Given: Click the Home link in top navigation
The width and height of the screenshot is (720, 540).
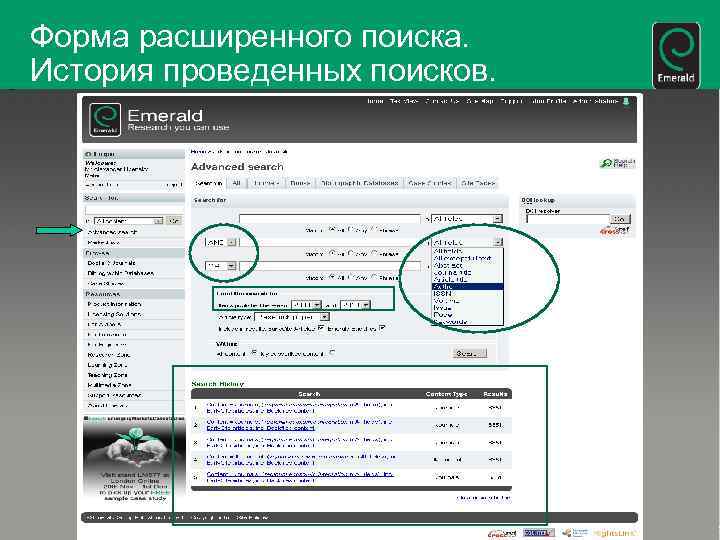Looking at the screenshot, I should pos(375,101).
